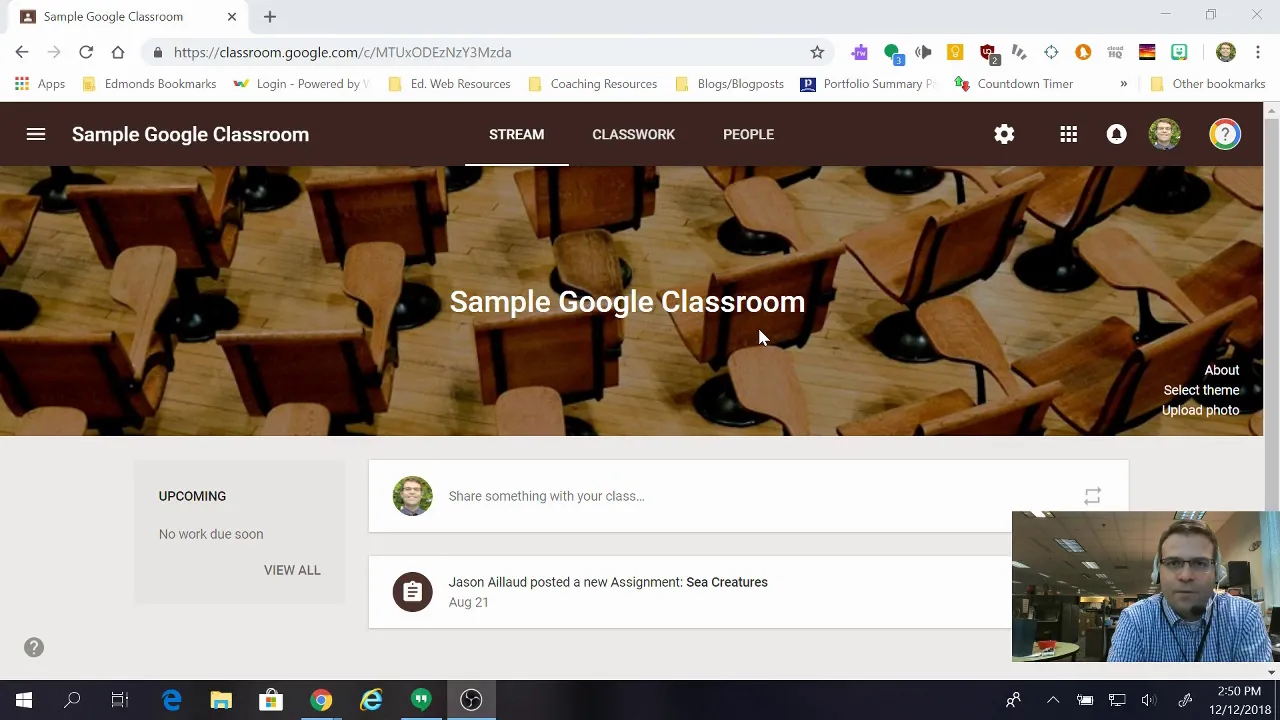Open a new browser tab

pyautogui.click(x=270, y=16)
